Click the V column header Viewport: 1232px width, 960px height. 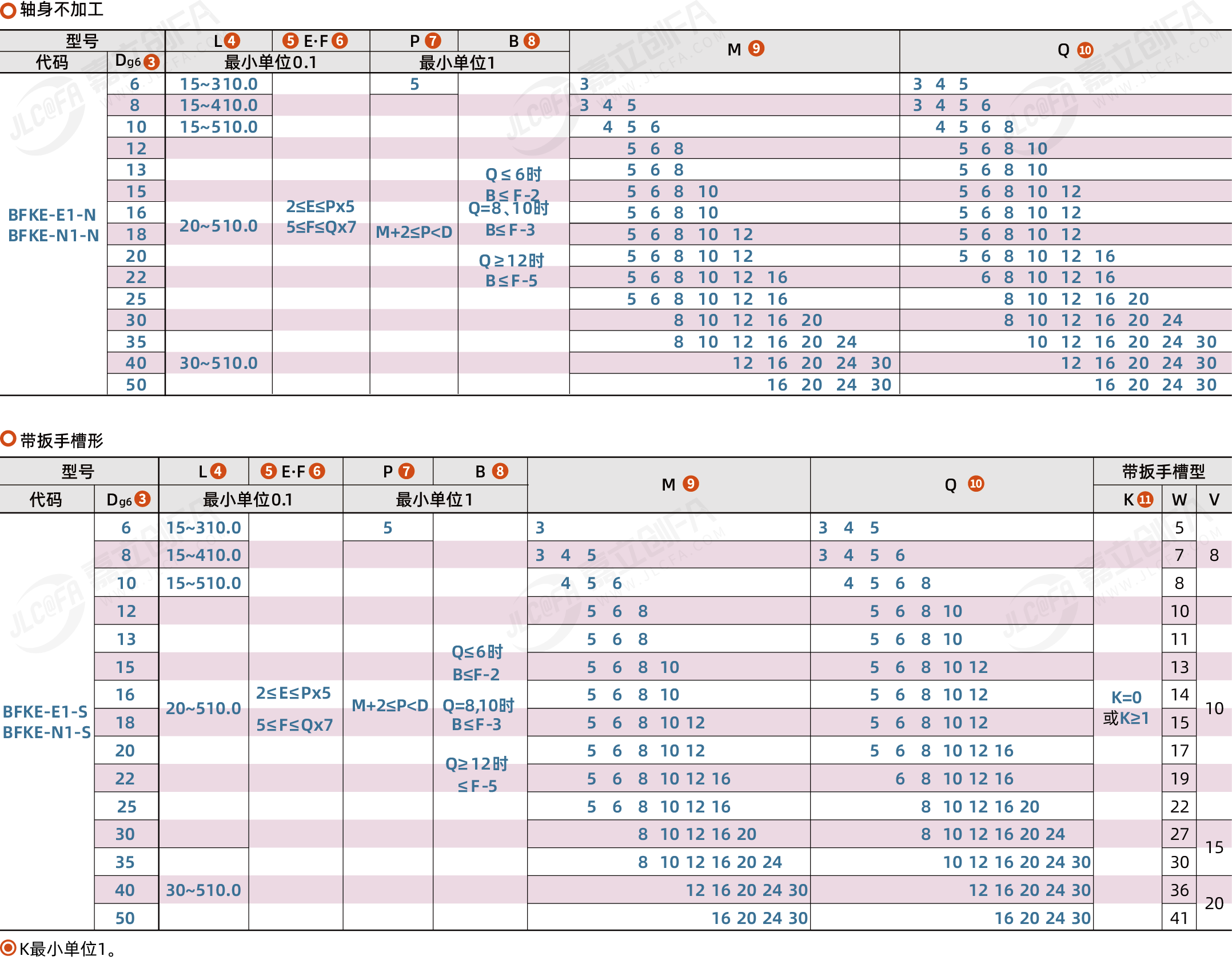point(1214,499)
